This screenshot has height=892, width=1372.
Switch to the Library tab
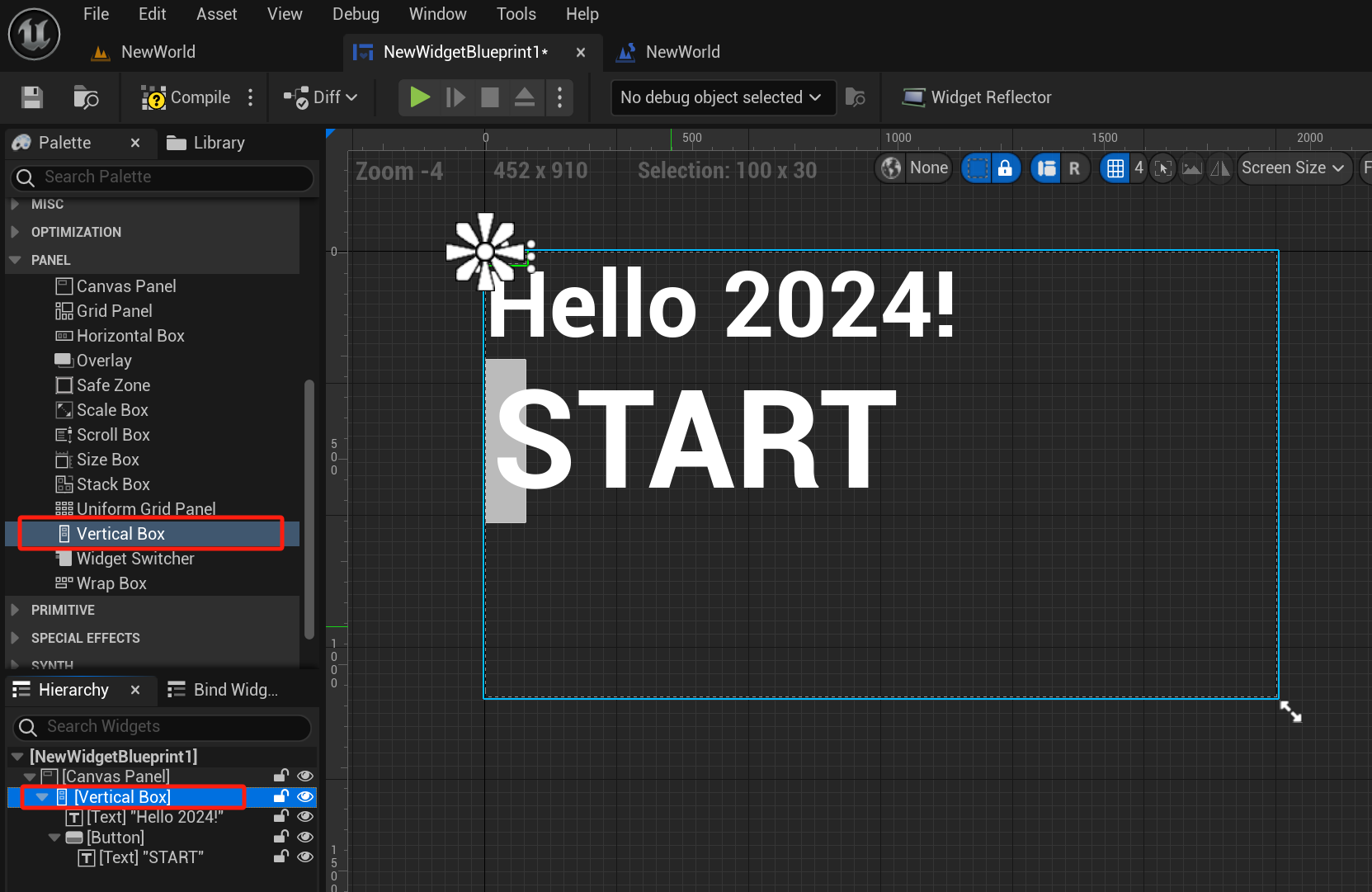click(206, 143)
